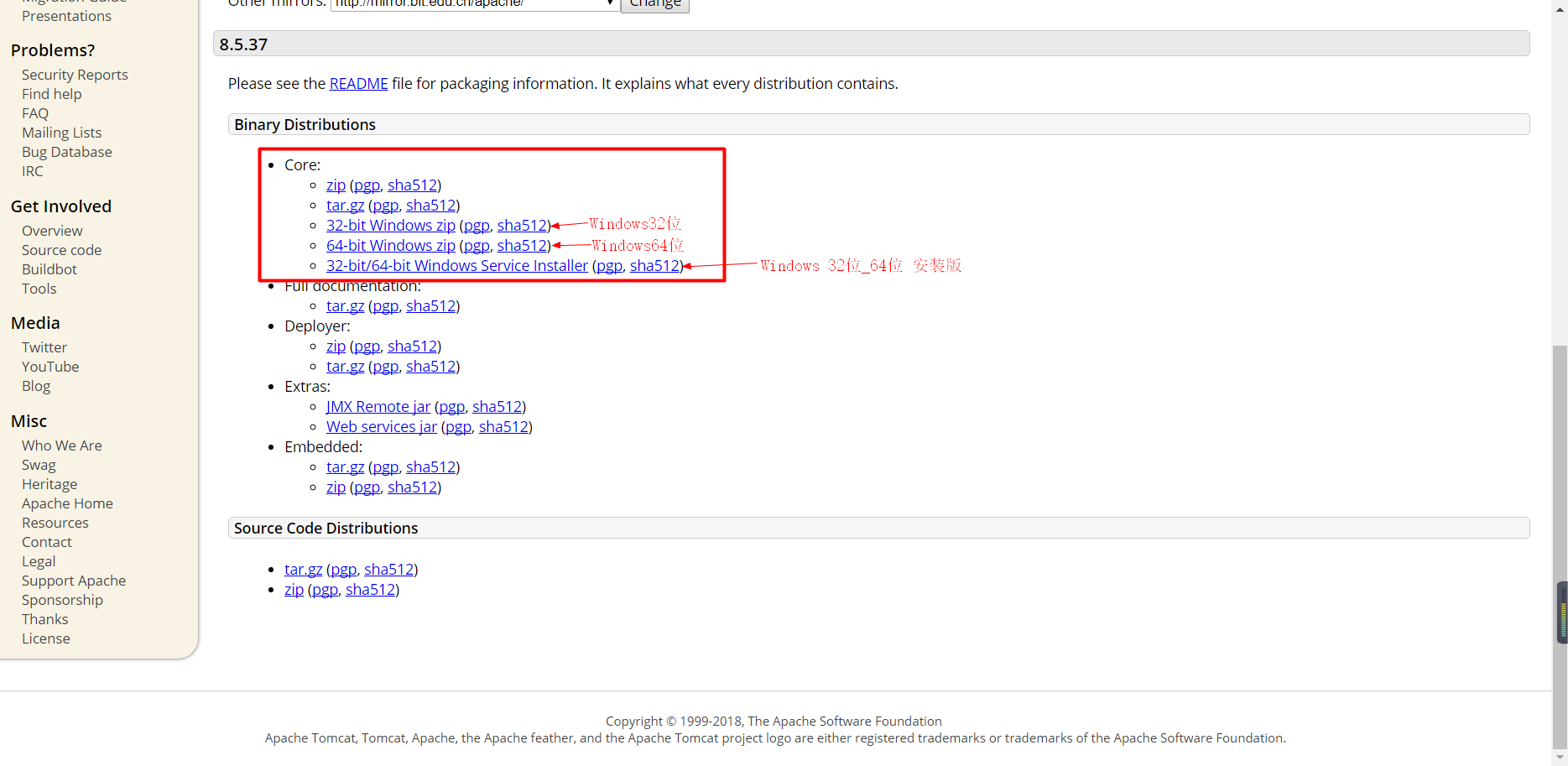The height and width of the screenshot is (766, 1568).
Task: Open Contact sidebar link
Action: coord(47,542)
